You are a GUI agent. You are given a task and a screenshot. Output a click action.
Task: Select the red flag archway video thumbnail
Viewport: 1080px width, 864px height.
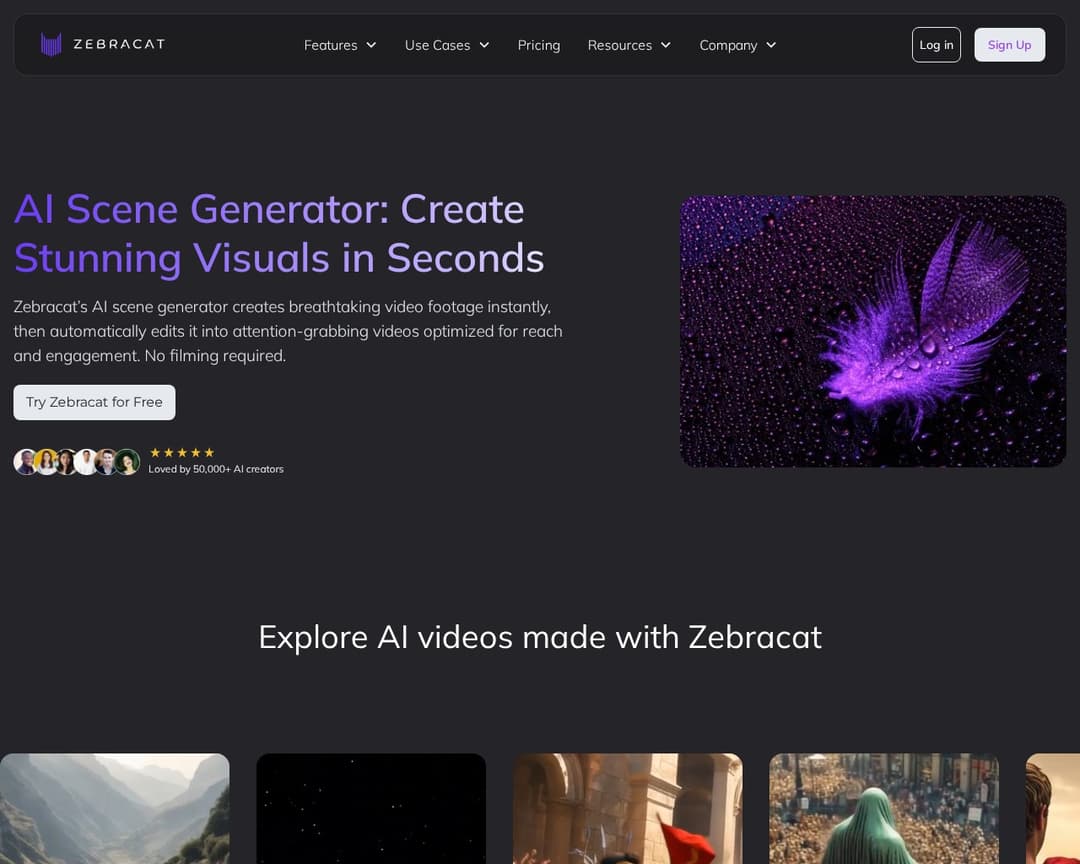[x=628, y=808]
